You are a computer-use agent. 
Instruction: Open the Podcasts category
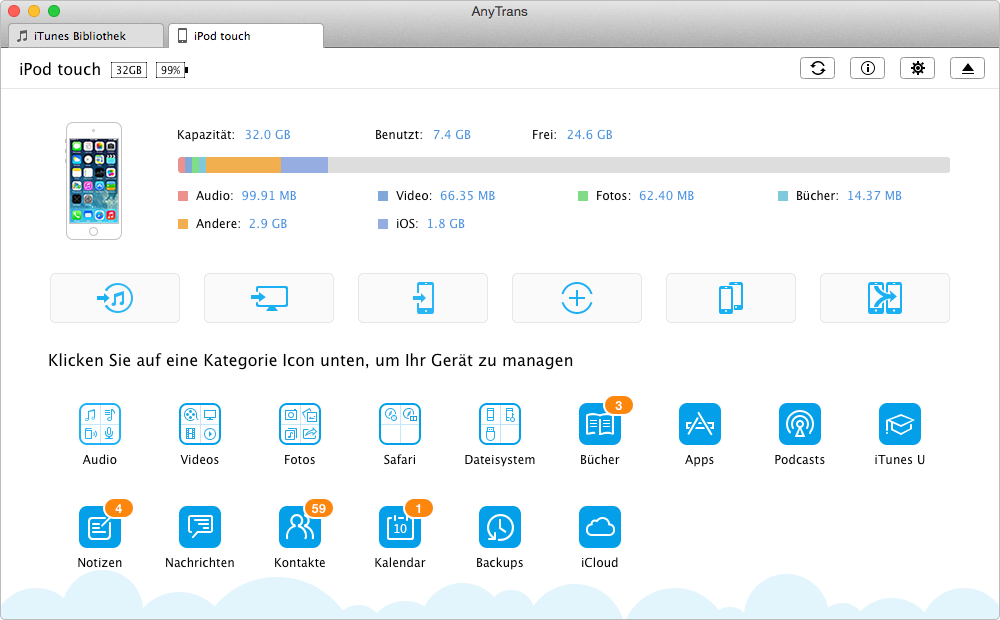pyautogui.click(x=800, y=424)
